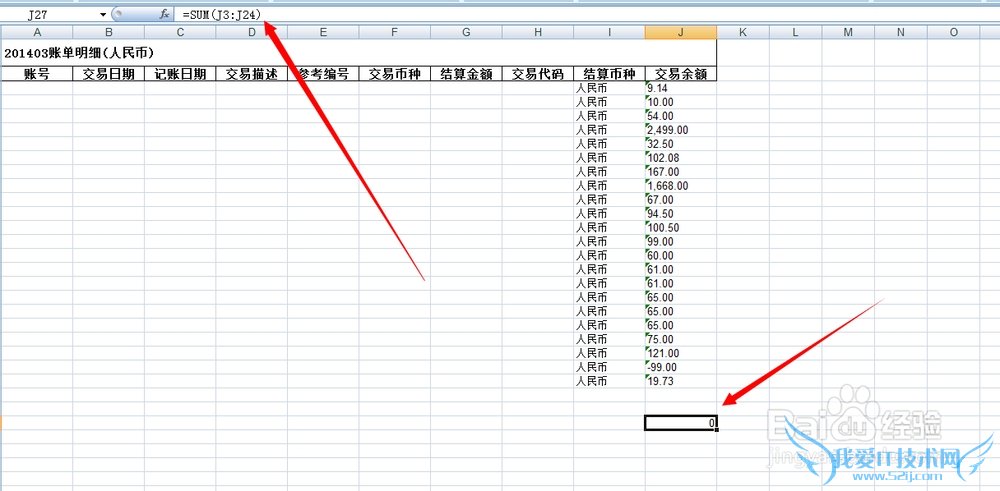Select the cell with value 60.00
The height and width of the screenshot is (491, 1000).
point(680,256)
